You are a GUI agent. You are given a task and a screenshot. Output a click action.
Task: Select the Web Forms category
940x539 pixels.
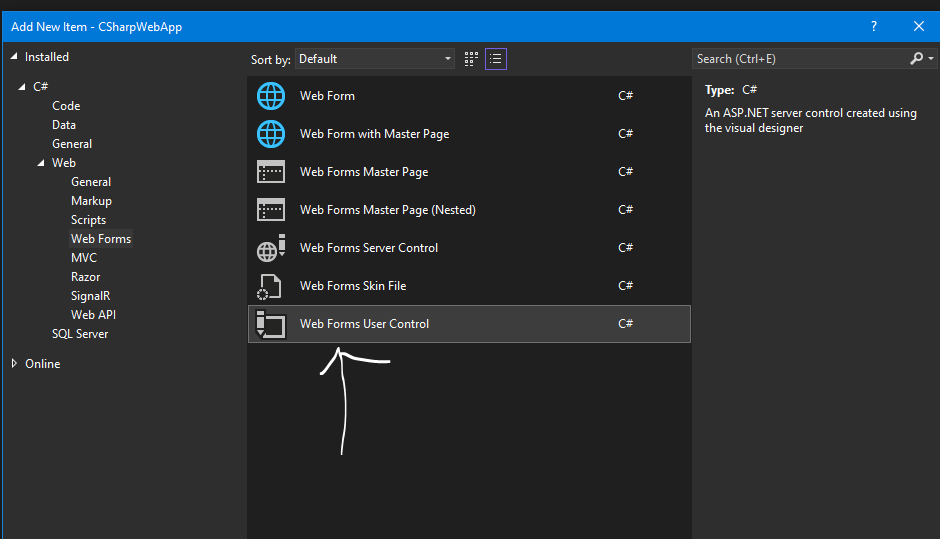pos(101,239)
